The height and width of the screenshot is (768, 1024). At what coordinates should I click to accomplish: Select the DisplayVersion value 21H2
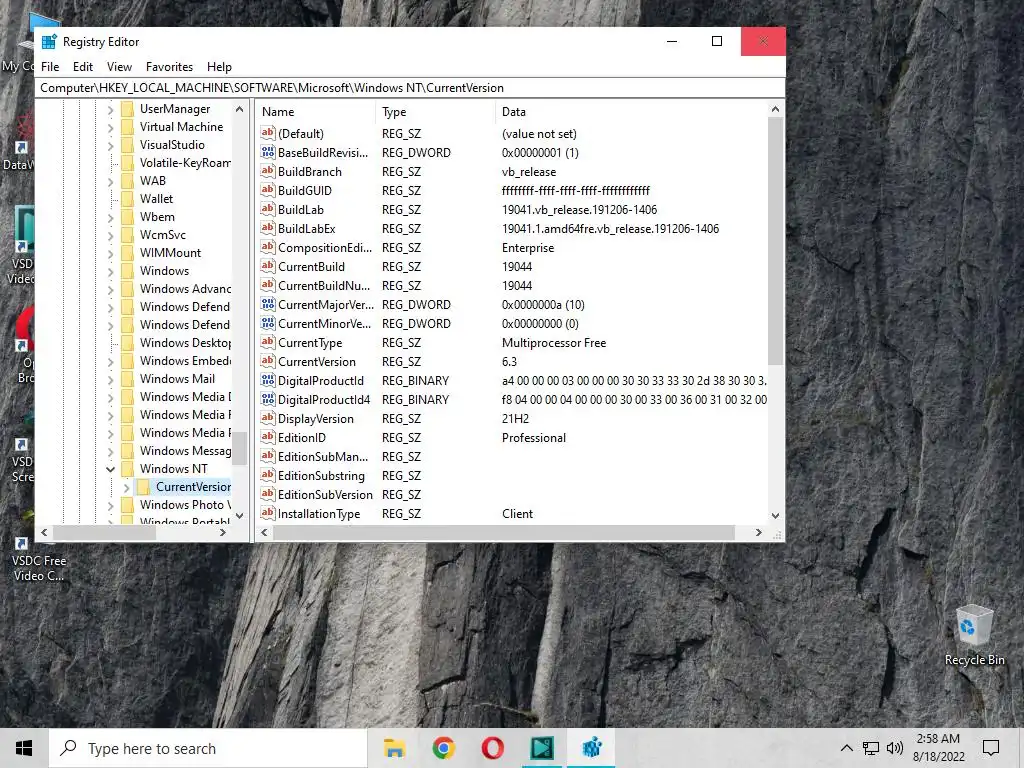coord(515,419)
